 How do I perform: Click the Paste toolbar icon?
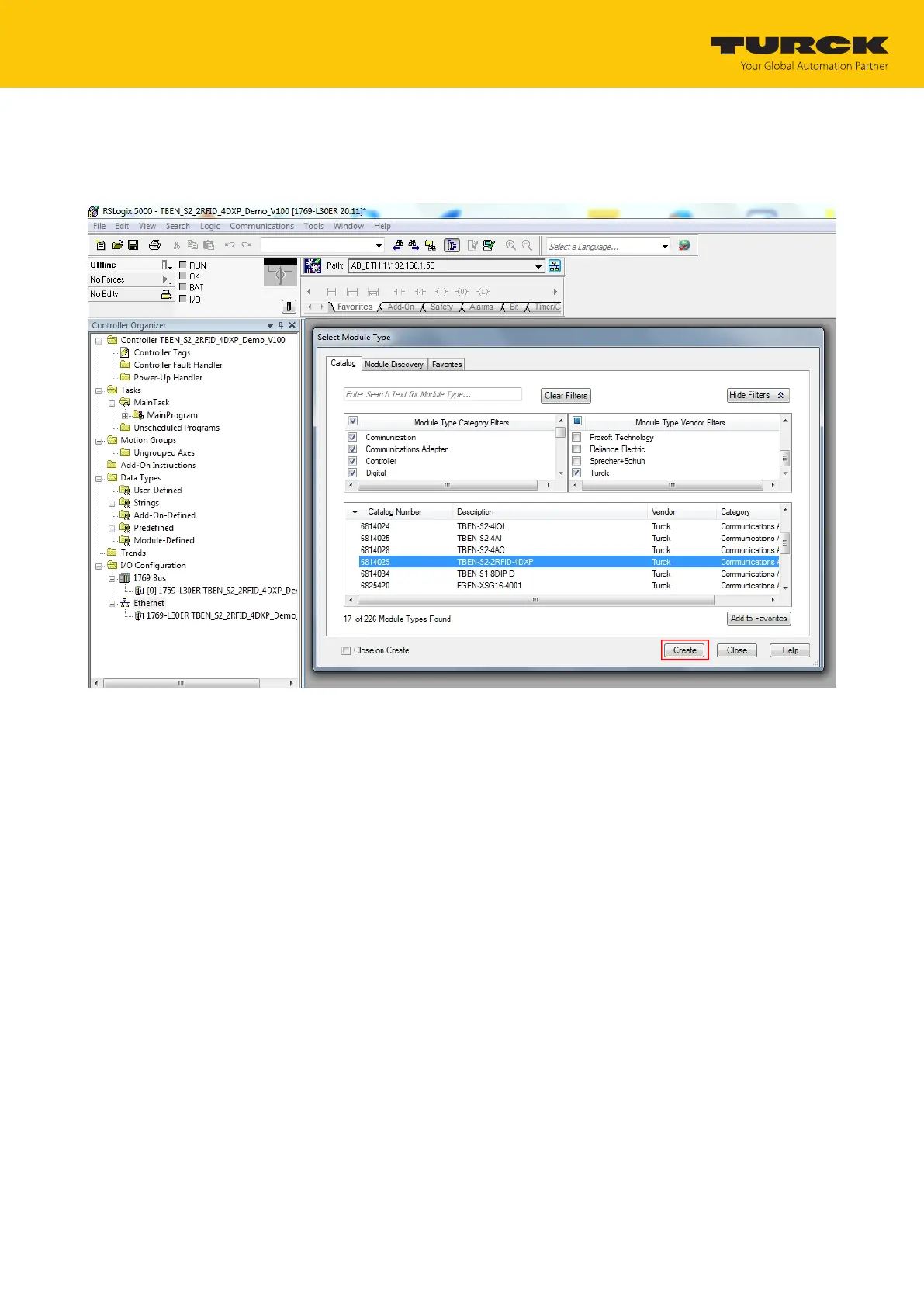pos(209,245)
